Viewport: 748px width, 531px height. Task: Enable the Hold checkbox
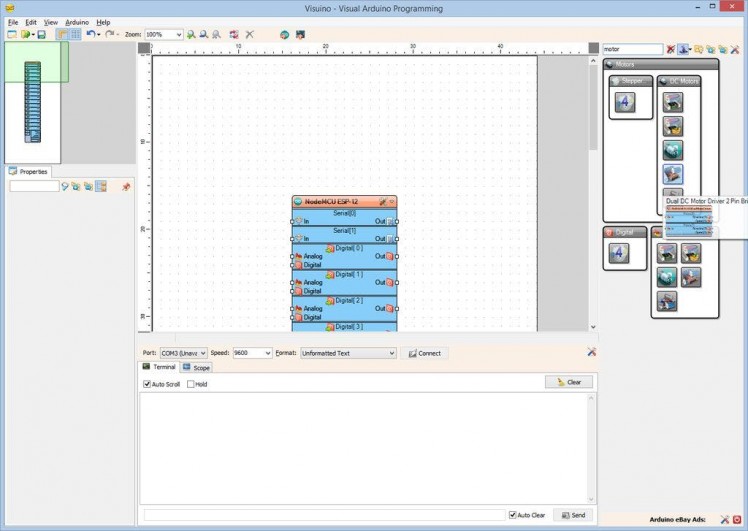191,384
